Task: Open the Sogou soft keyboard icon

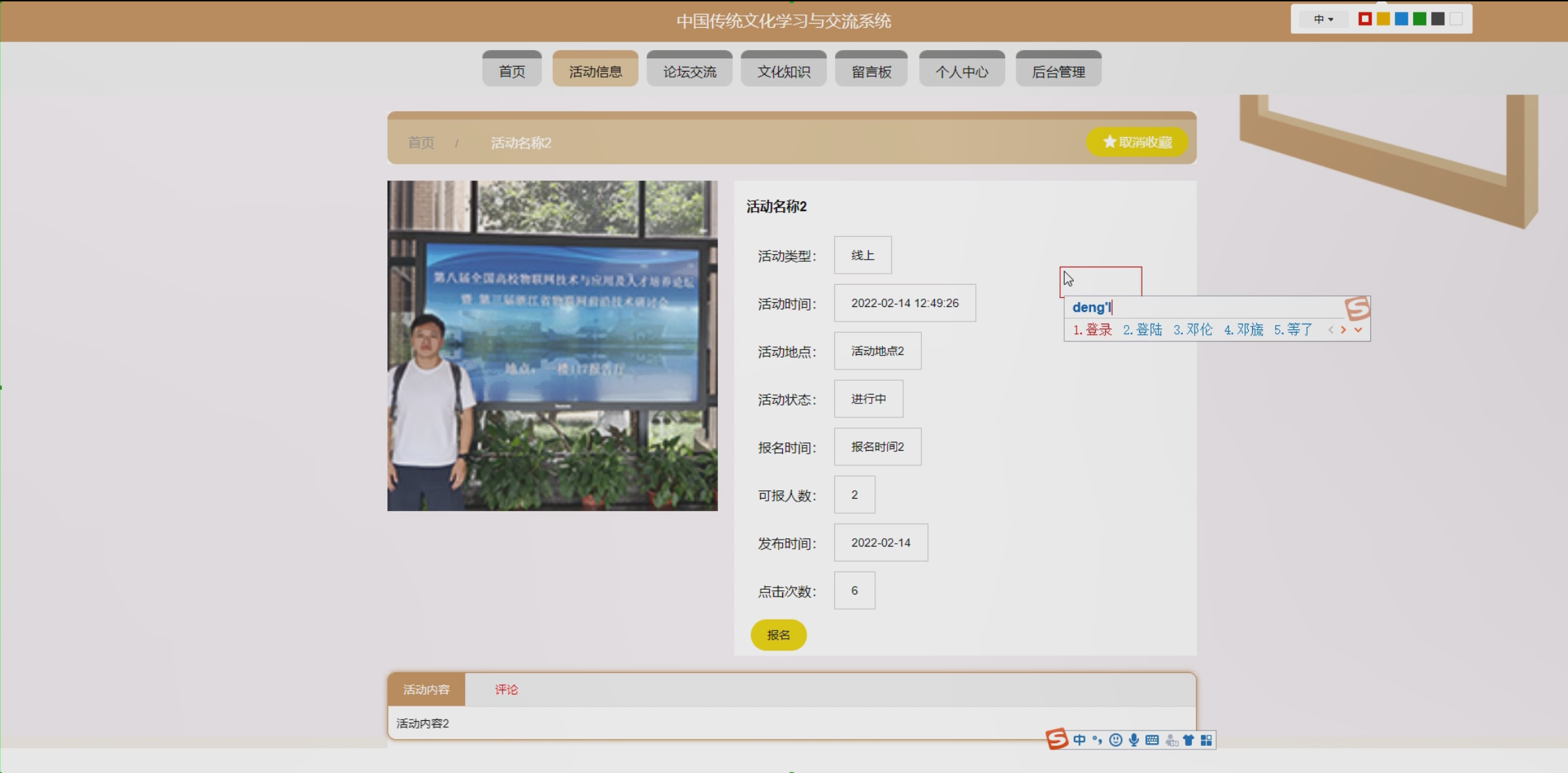Action: click(x=1152, y=740)
